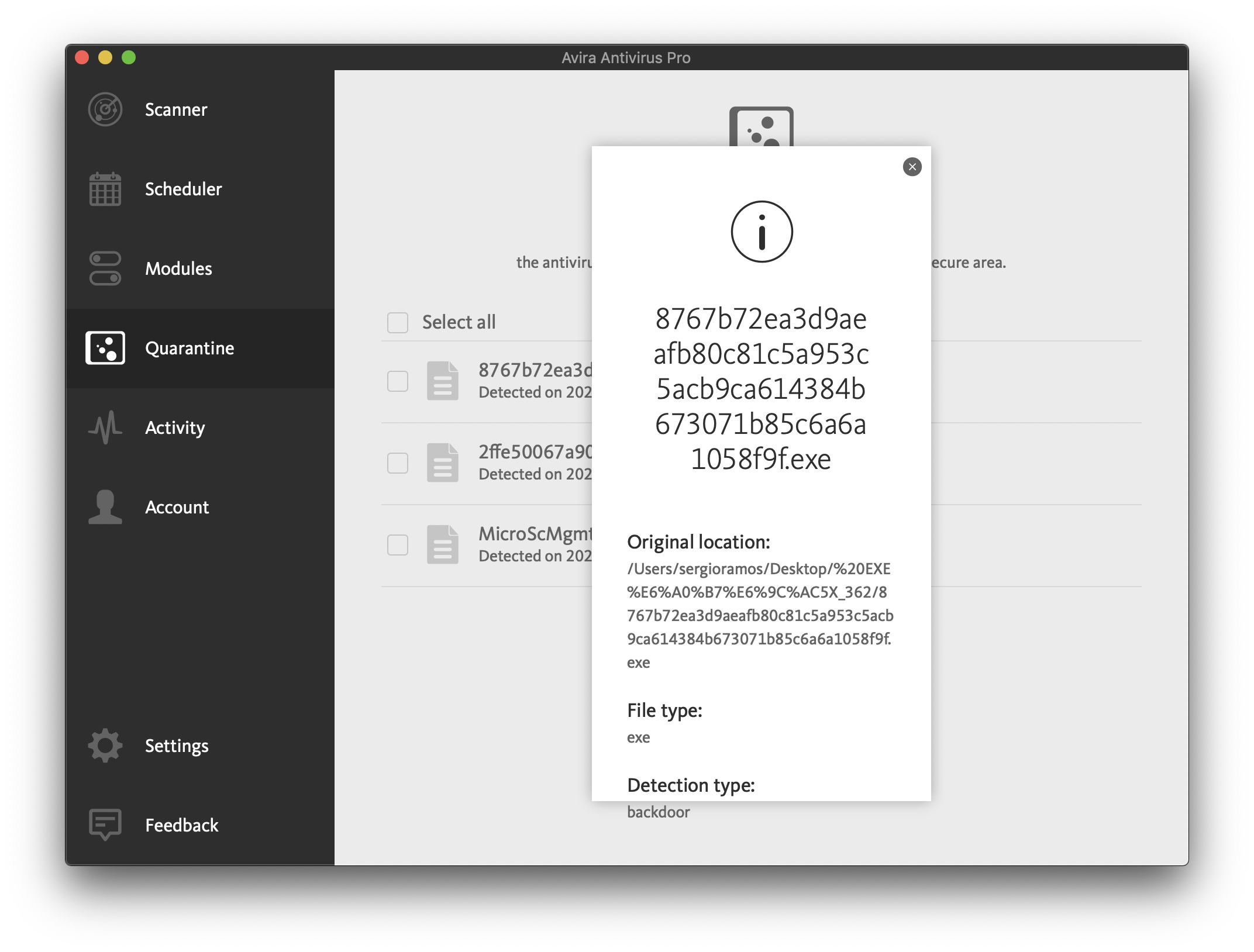1254x952 pixels.
Task: Click the file name heading in the popup
Action: (x=761, y=389)
